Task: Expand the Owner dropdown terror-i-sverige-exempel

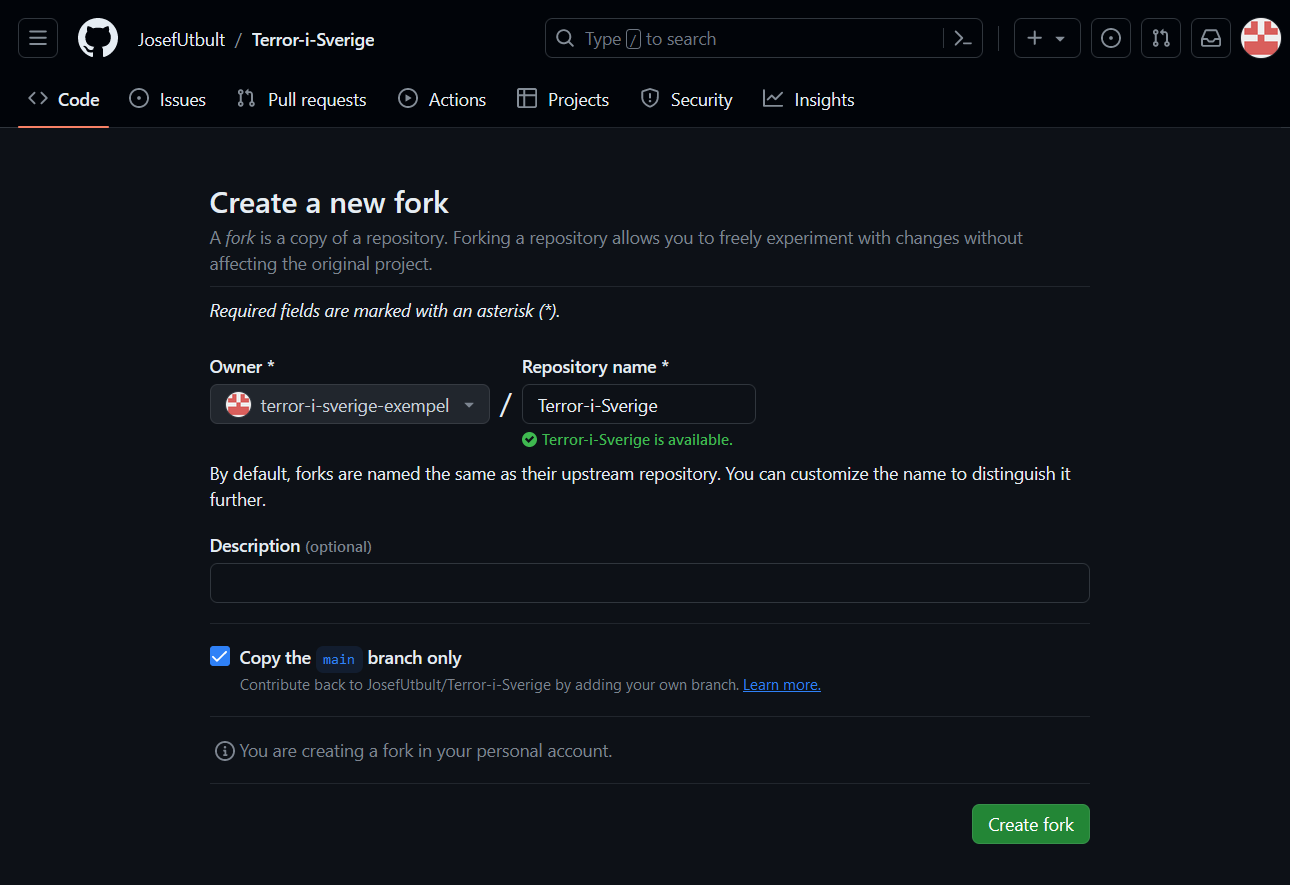Action: (350, 405)
